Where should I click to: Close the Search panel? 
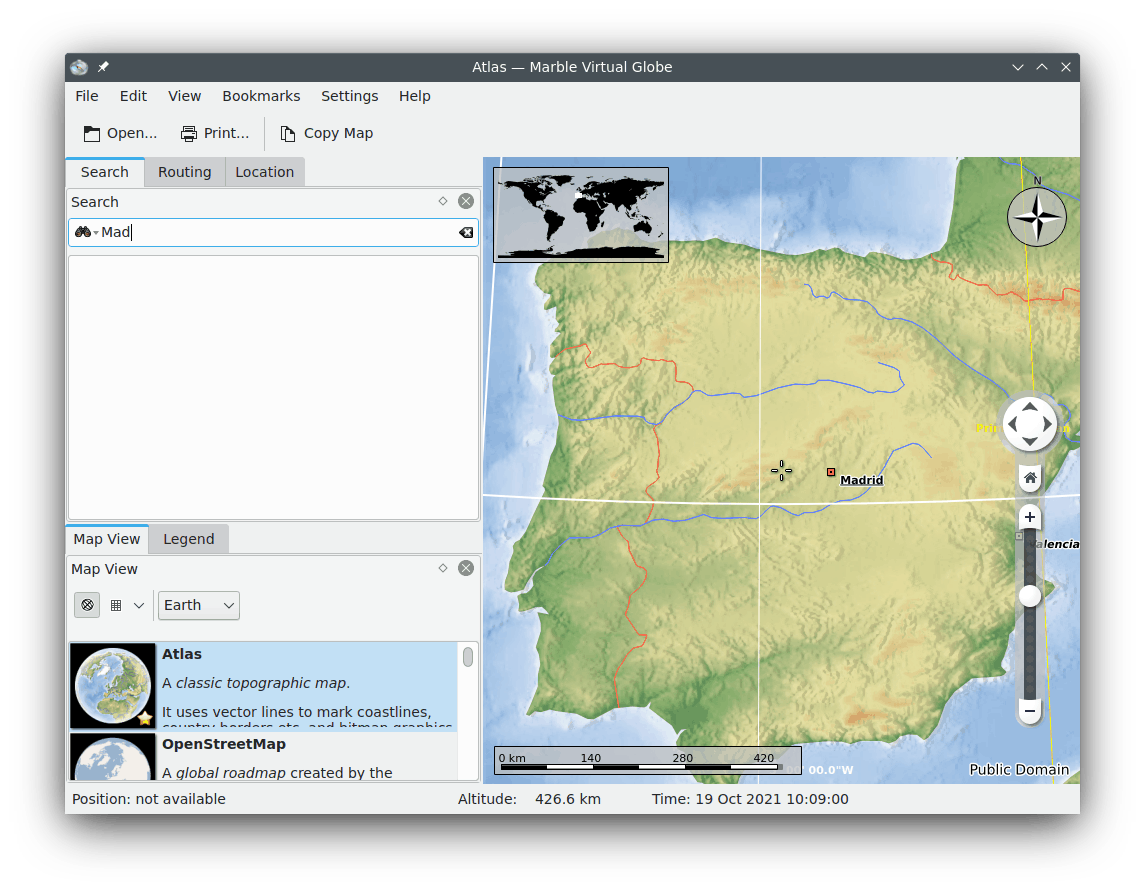466,202
